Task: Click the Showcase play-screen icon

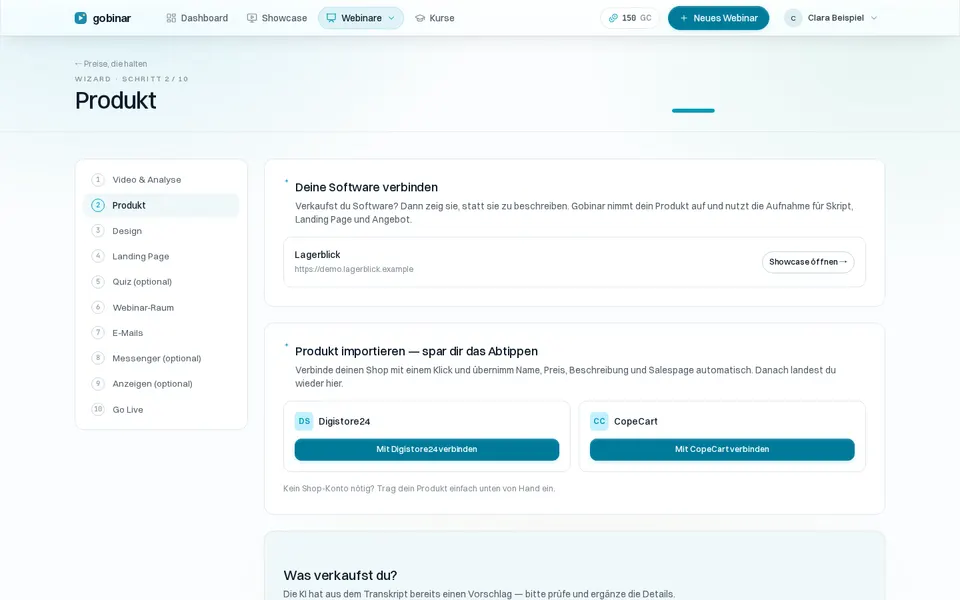Action: point(252,18)
